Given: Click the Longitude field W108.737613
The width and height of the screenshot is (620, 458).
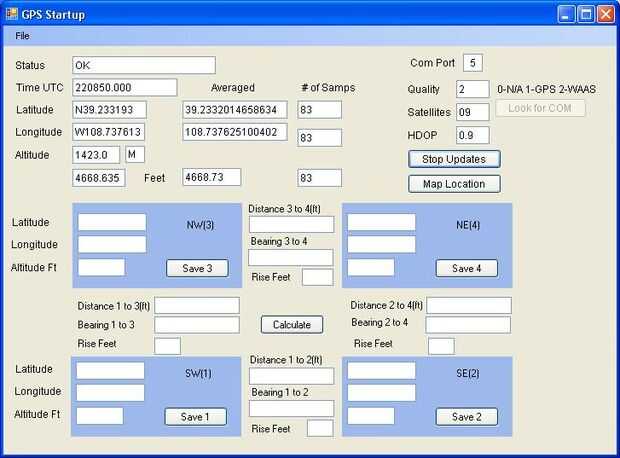Looking at the screenshot, I should [109, 132].
